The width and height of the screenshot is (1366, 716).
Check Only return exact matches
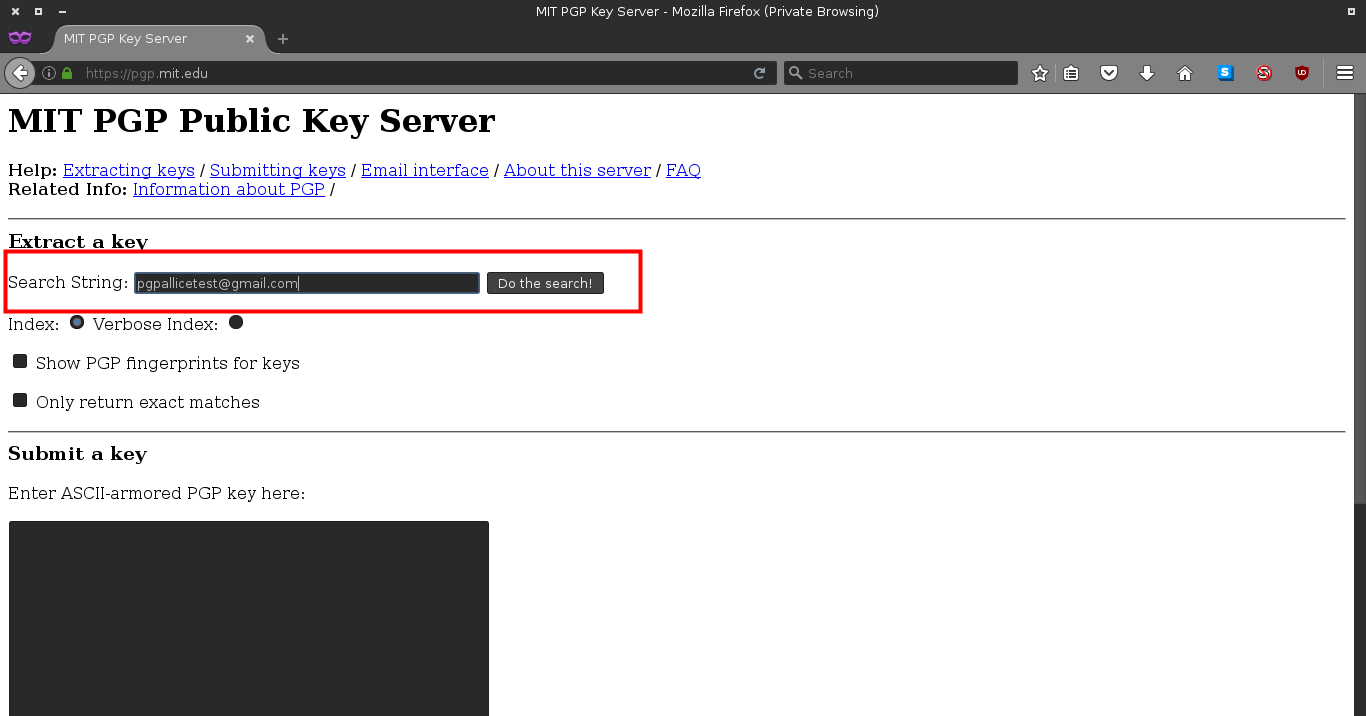pos(20,400)
